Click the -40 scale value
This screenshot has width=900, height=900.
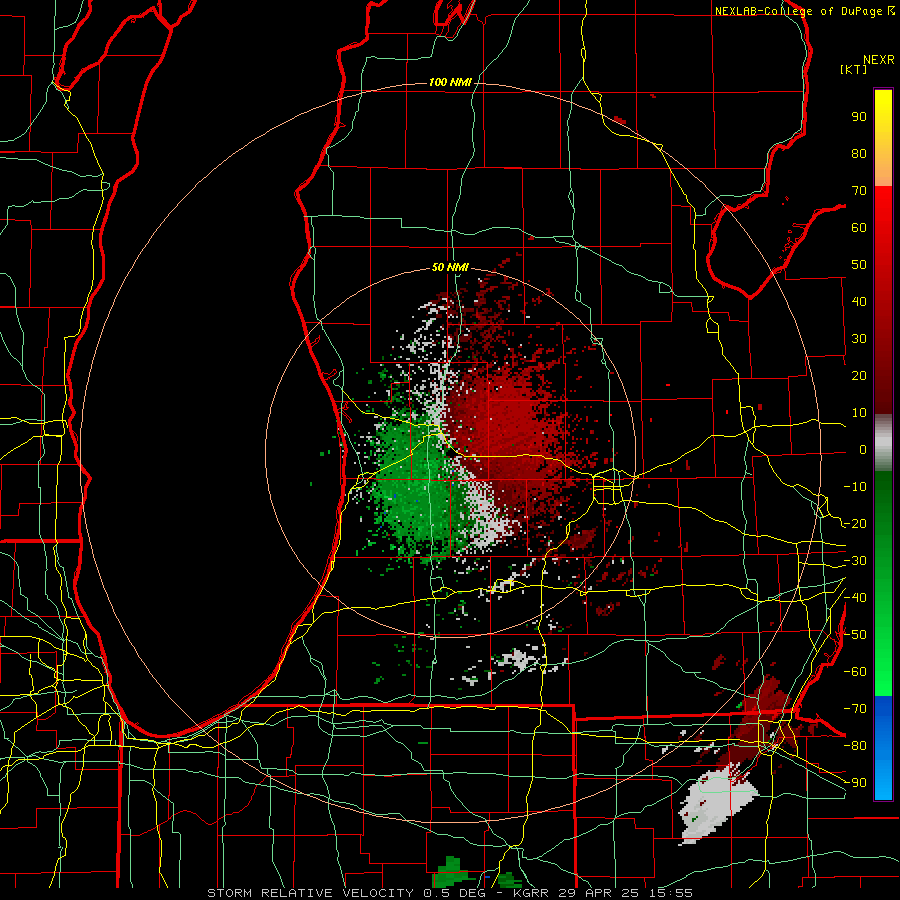855,598
